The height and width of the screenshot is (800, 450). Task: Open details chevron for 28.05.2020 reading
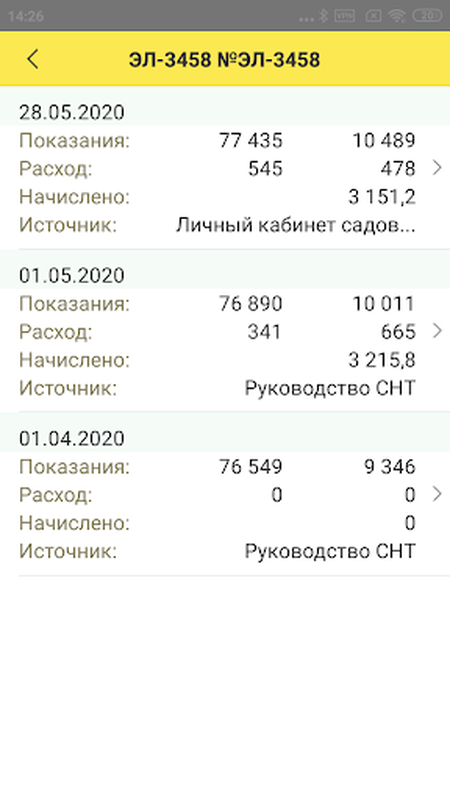pos(437,168)
